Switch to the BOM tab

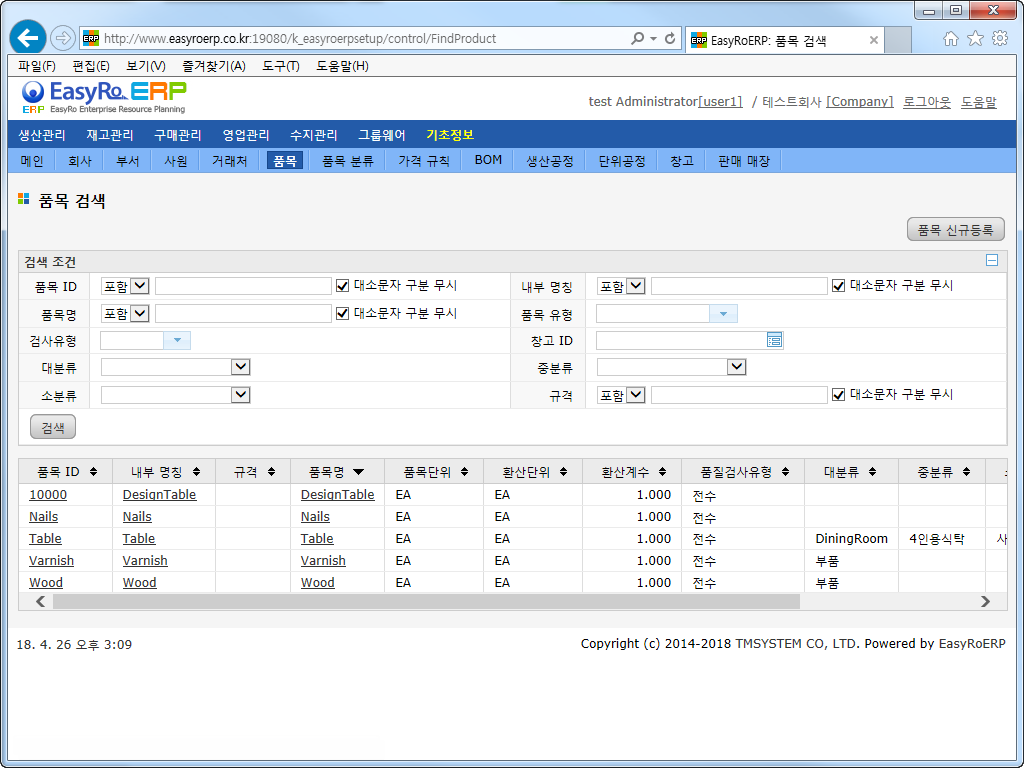pyautogui.click(x=488, y=160)
